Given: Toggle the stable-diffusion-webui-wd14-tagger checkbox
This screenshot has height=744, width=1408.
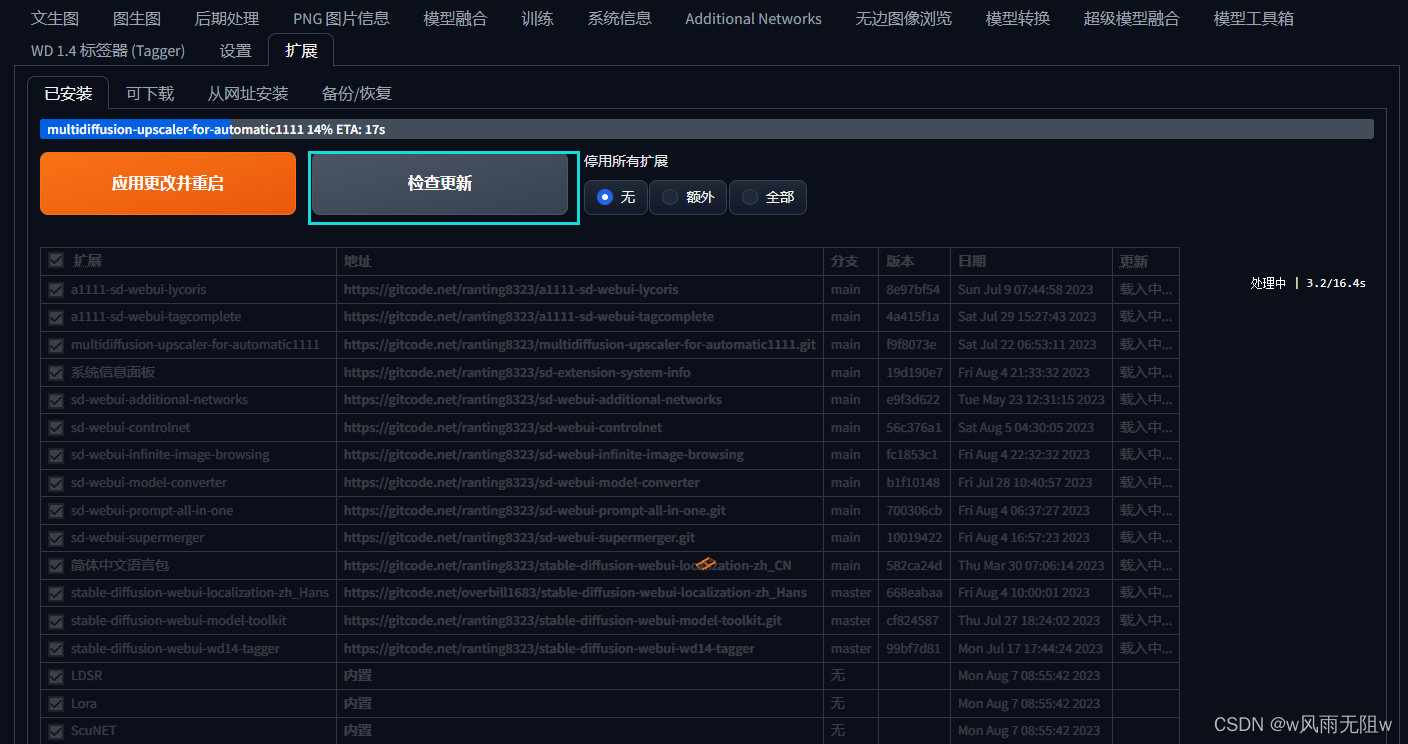Looking at the screenshot, I should [56, 648].
